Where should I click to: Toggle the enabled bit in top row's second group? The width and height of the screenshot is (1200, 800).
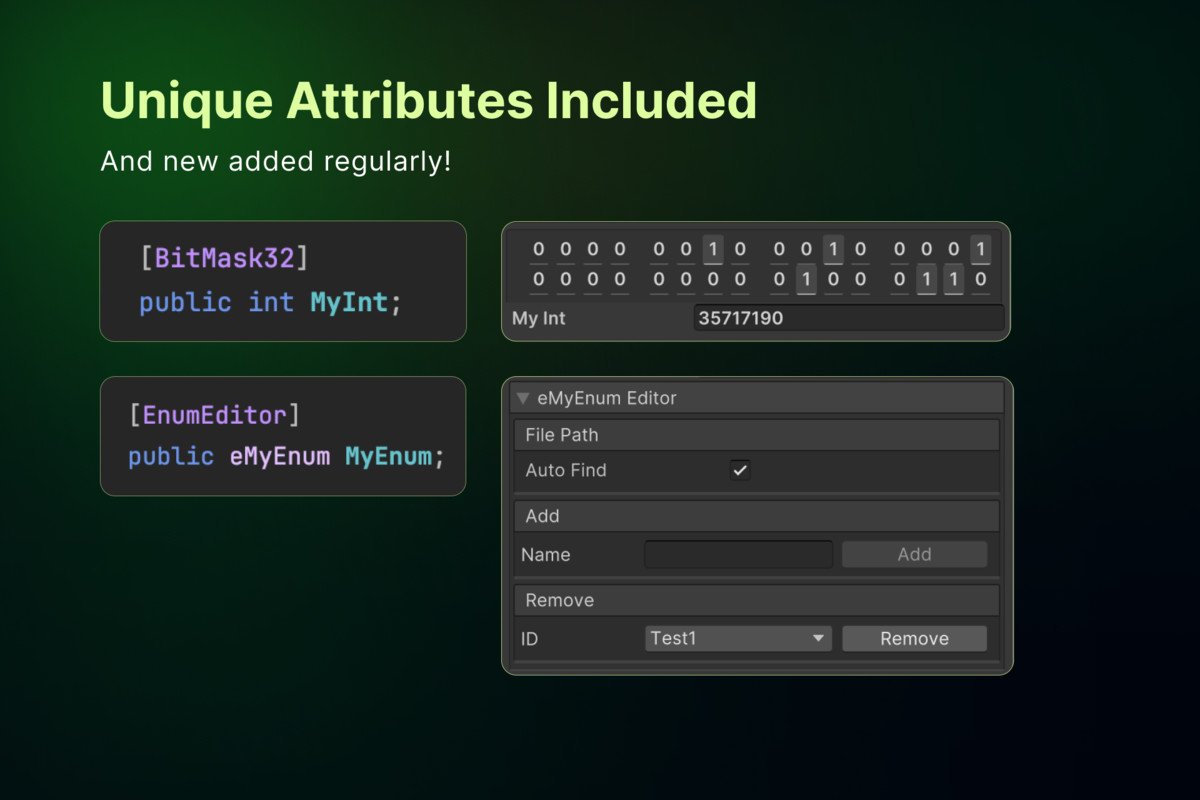[x=713, y=250]
